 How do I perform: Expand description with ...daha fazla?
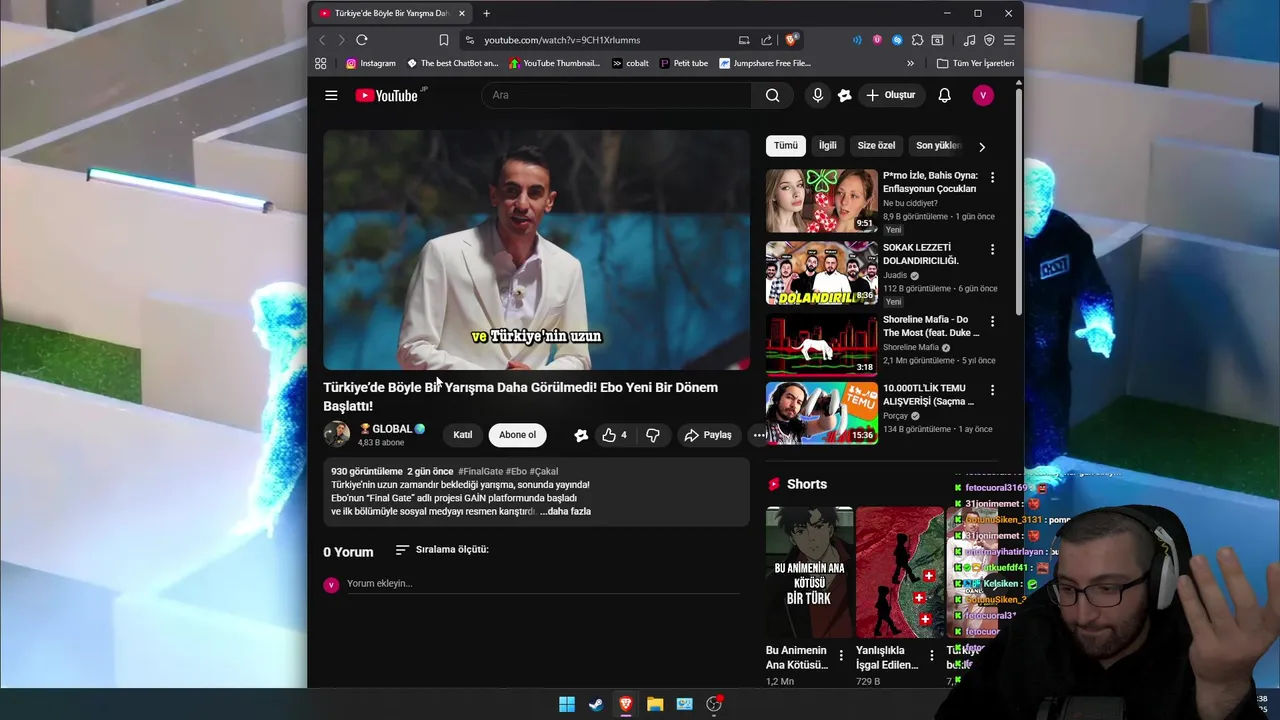point(565,511)
